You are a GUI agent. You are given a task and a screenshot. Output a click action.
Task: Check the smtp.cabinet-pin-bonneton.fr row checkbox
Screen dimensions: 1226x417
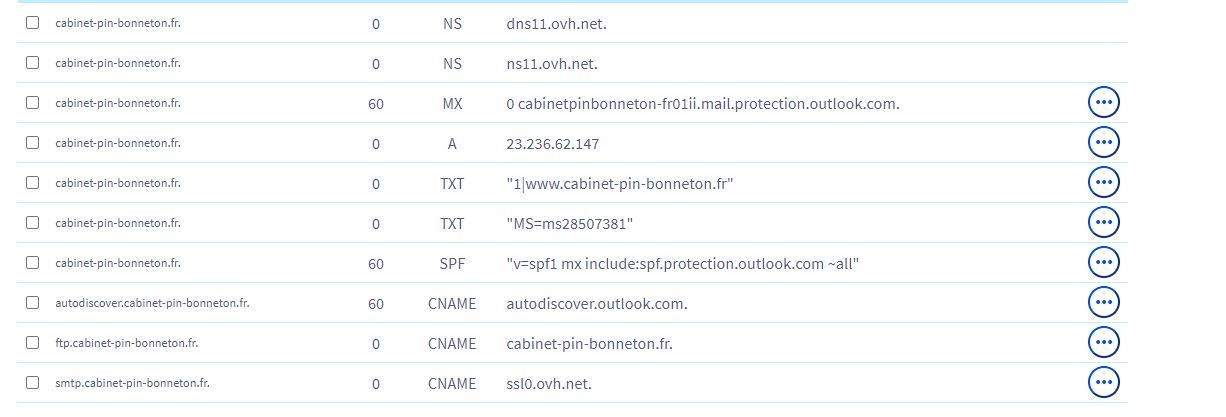pyautogui.click(x=33, y=382)
